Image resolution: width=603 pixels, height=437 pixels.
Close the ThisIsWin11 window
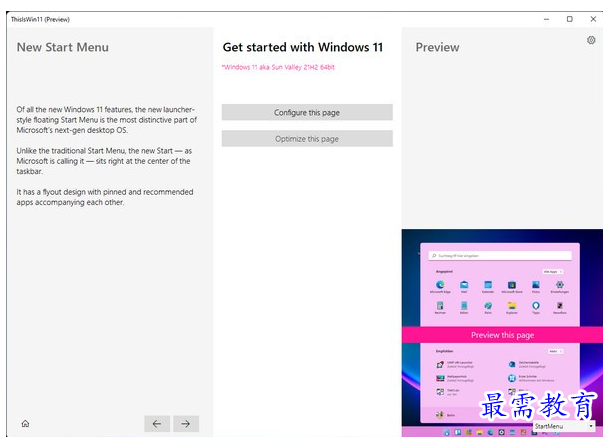click(x=593, y=19)
